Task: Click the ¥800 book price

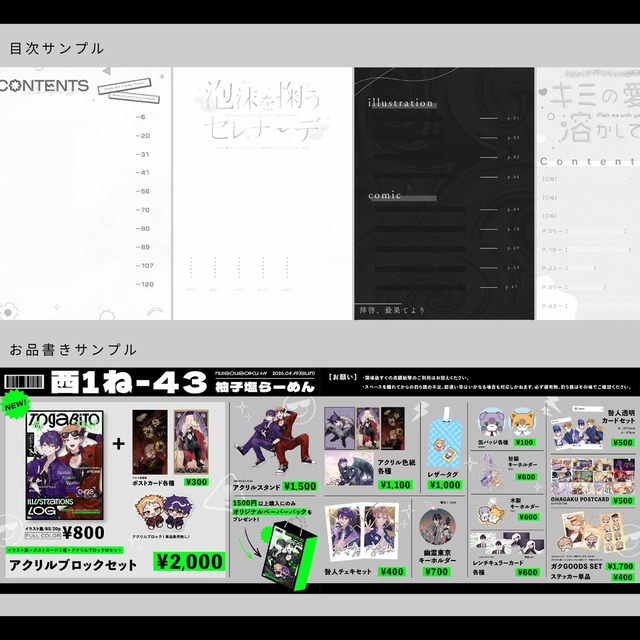Action: 84,533
